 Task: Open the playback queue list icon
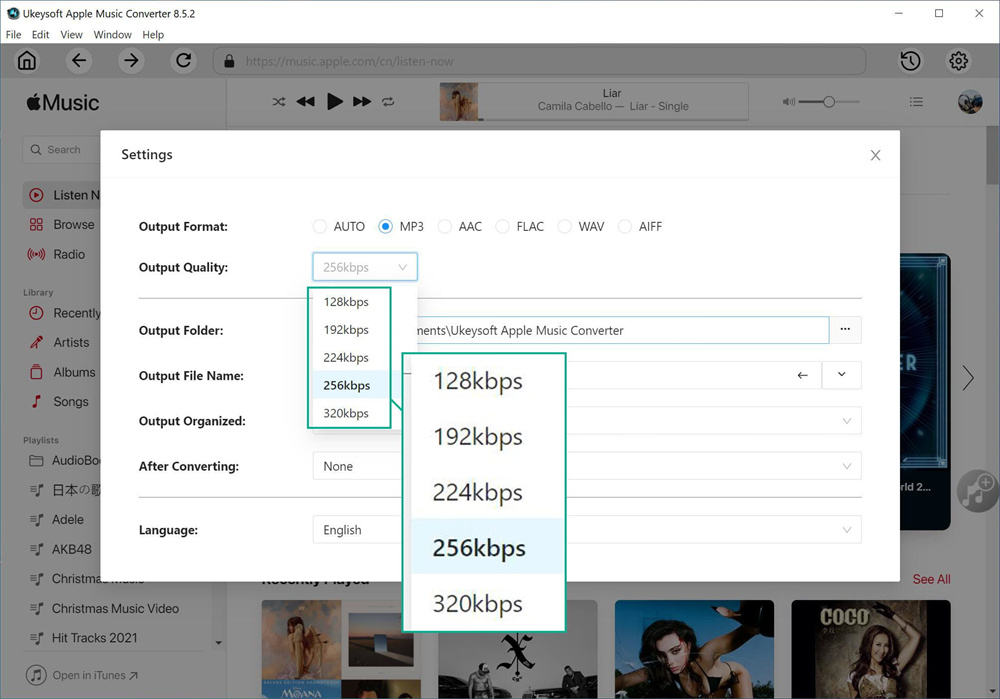tap(916, 102)
